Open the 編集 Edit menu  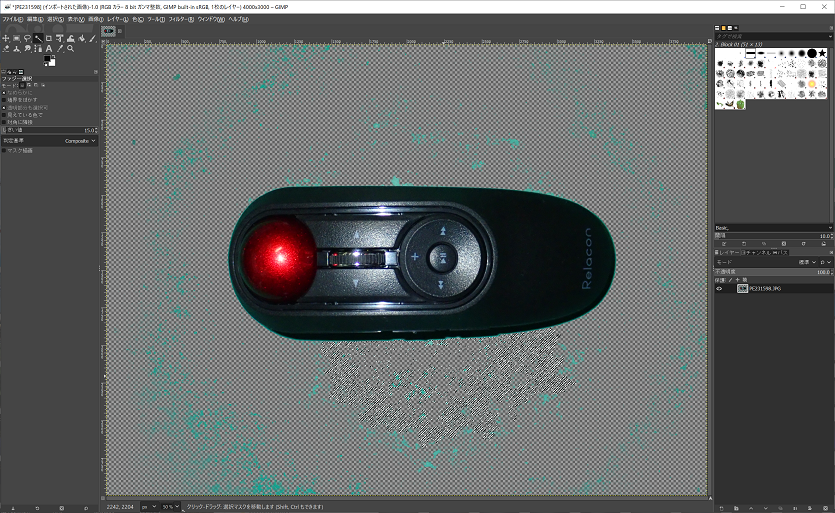point(35,19)
